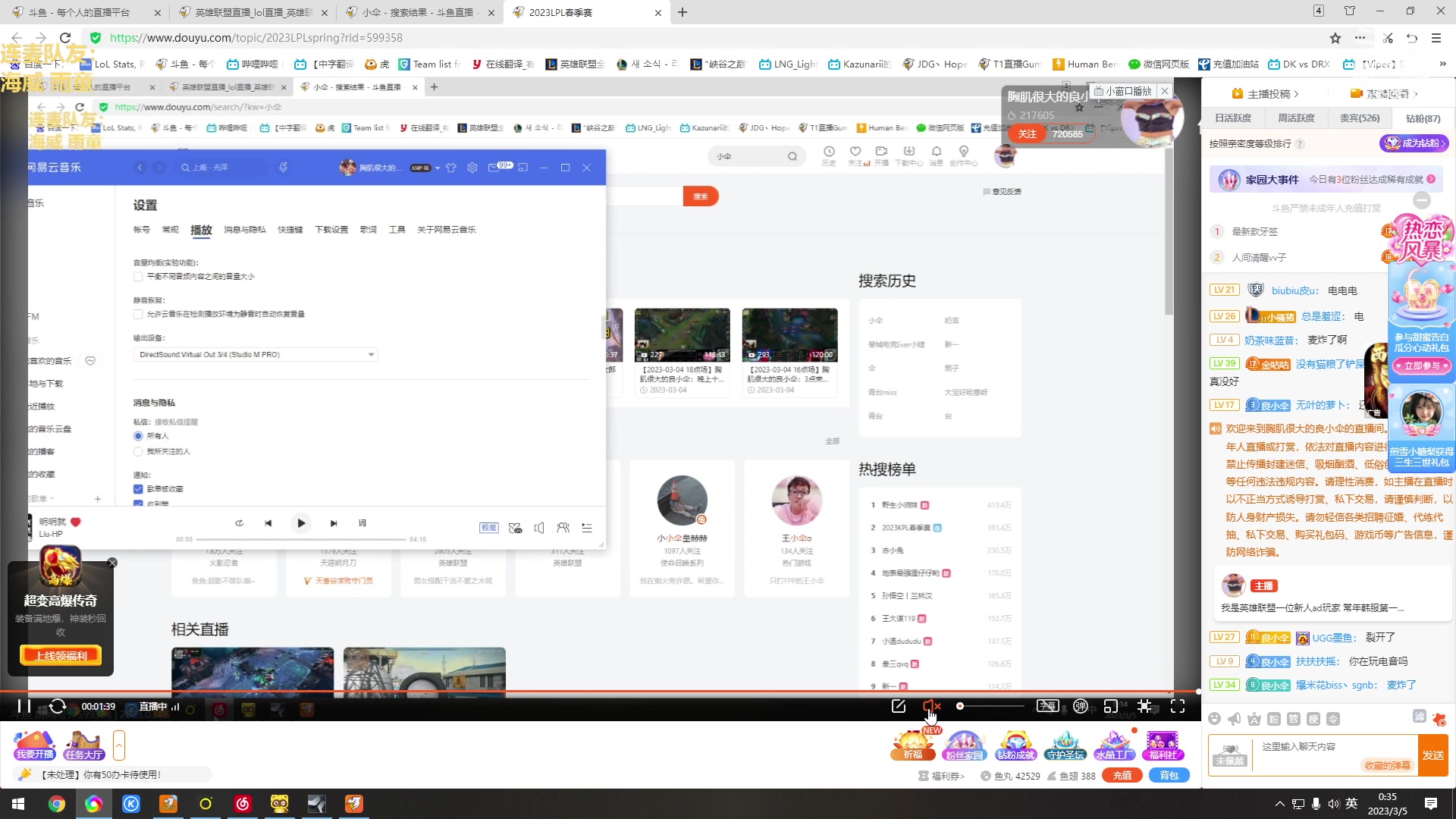Click the 管 icon in chat toolbar

tap(1294, 719)
